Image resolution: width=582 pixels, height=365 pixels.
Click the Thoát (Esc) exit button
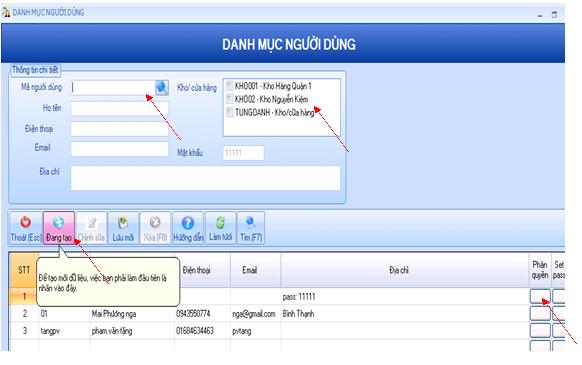pyautogui.click(x=26, y=228)
